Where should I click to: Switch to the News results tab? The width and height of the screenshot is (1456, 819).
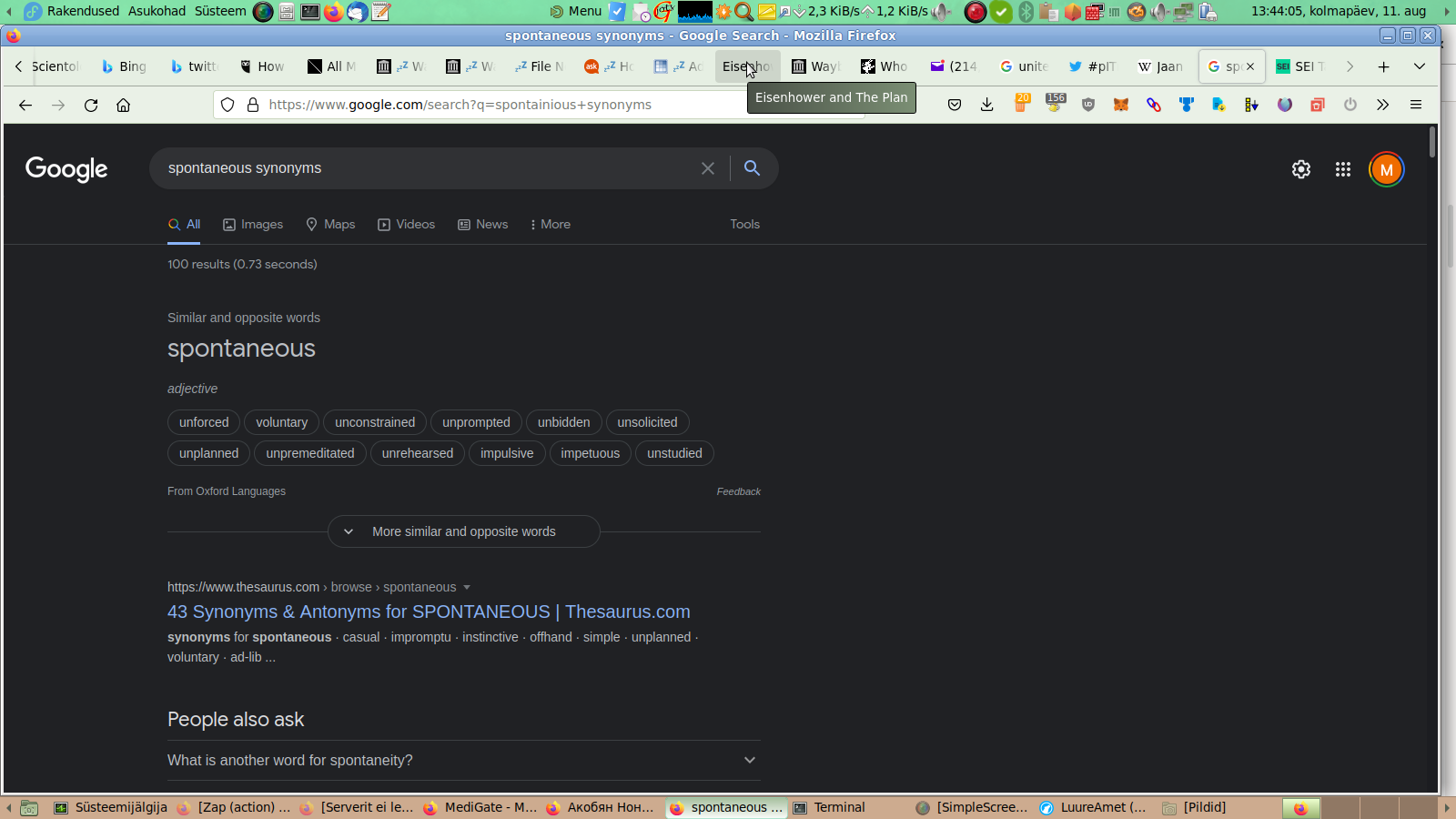point(483,224)
